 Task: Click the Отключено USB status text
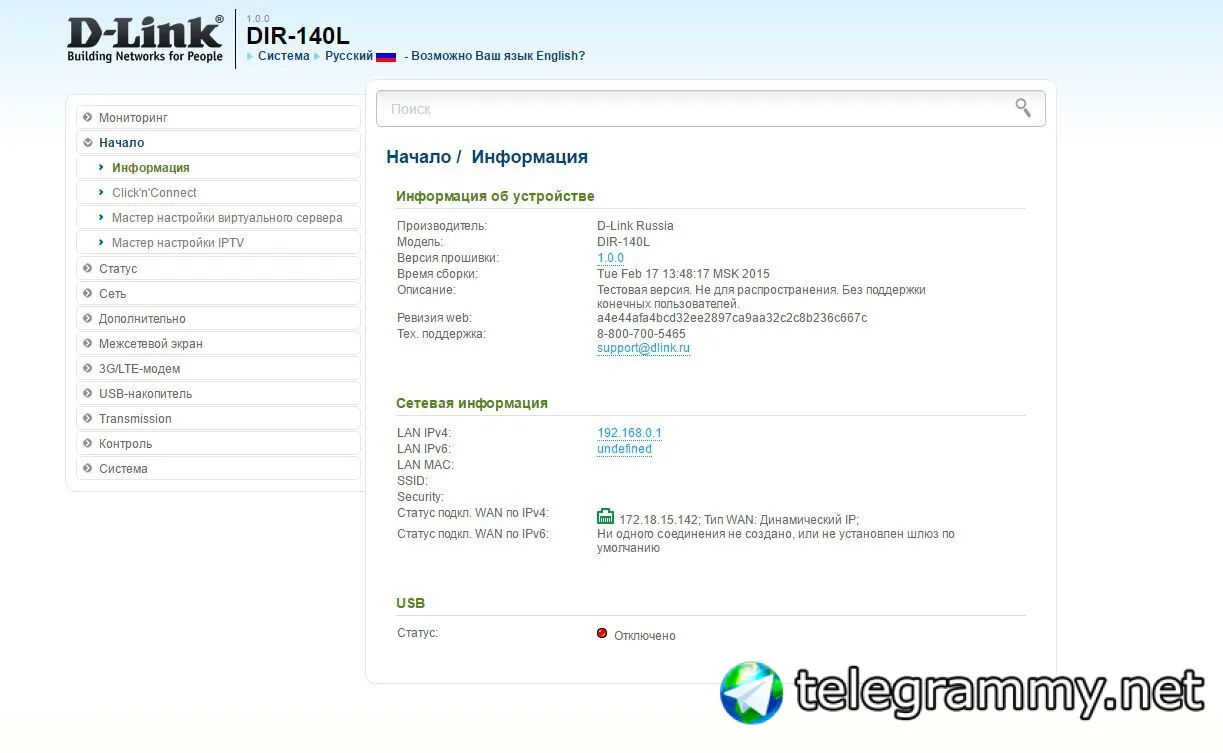(645, 636)
